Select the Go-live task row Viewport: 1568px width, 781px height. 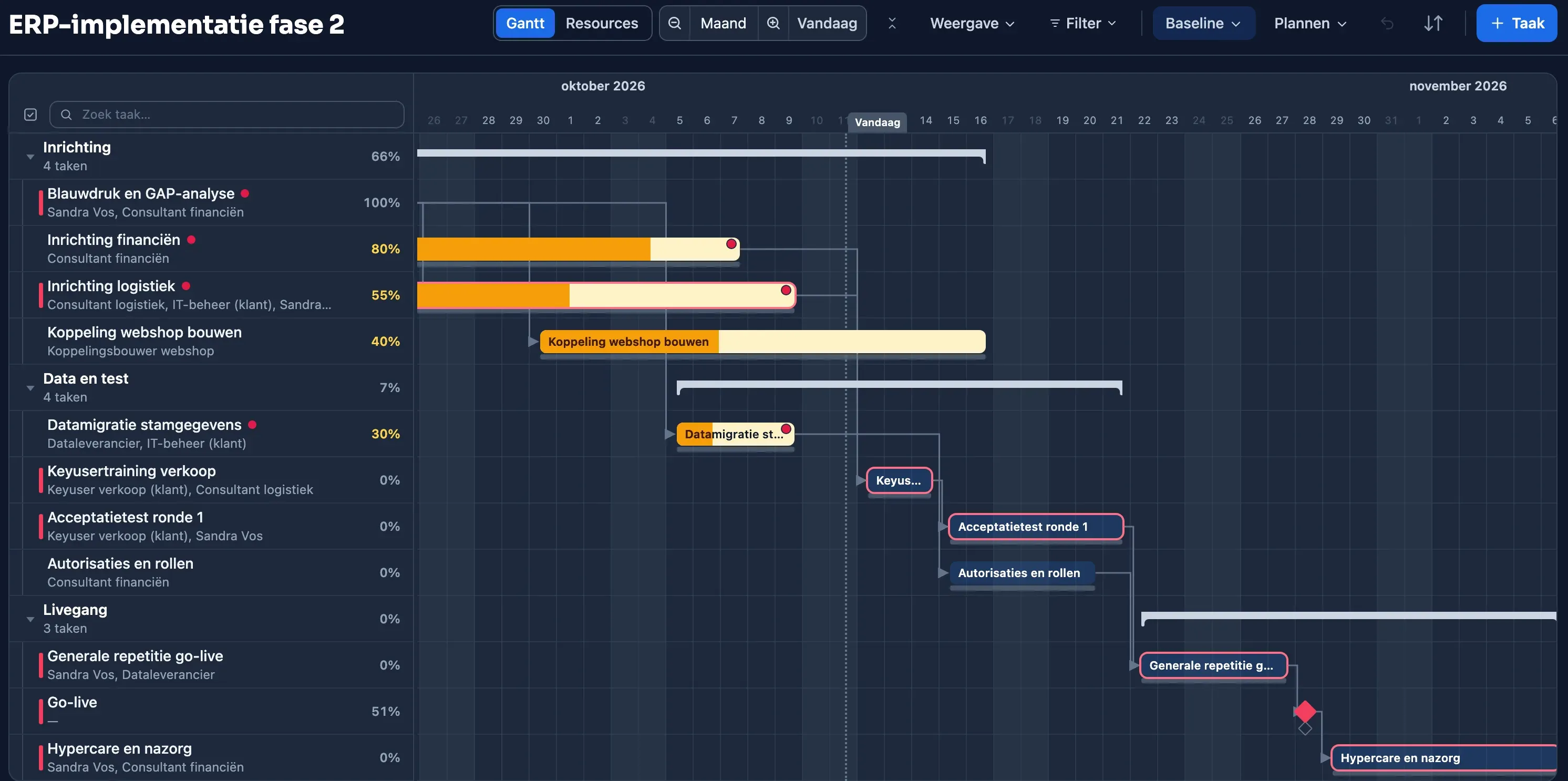tap(211, 711)
